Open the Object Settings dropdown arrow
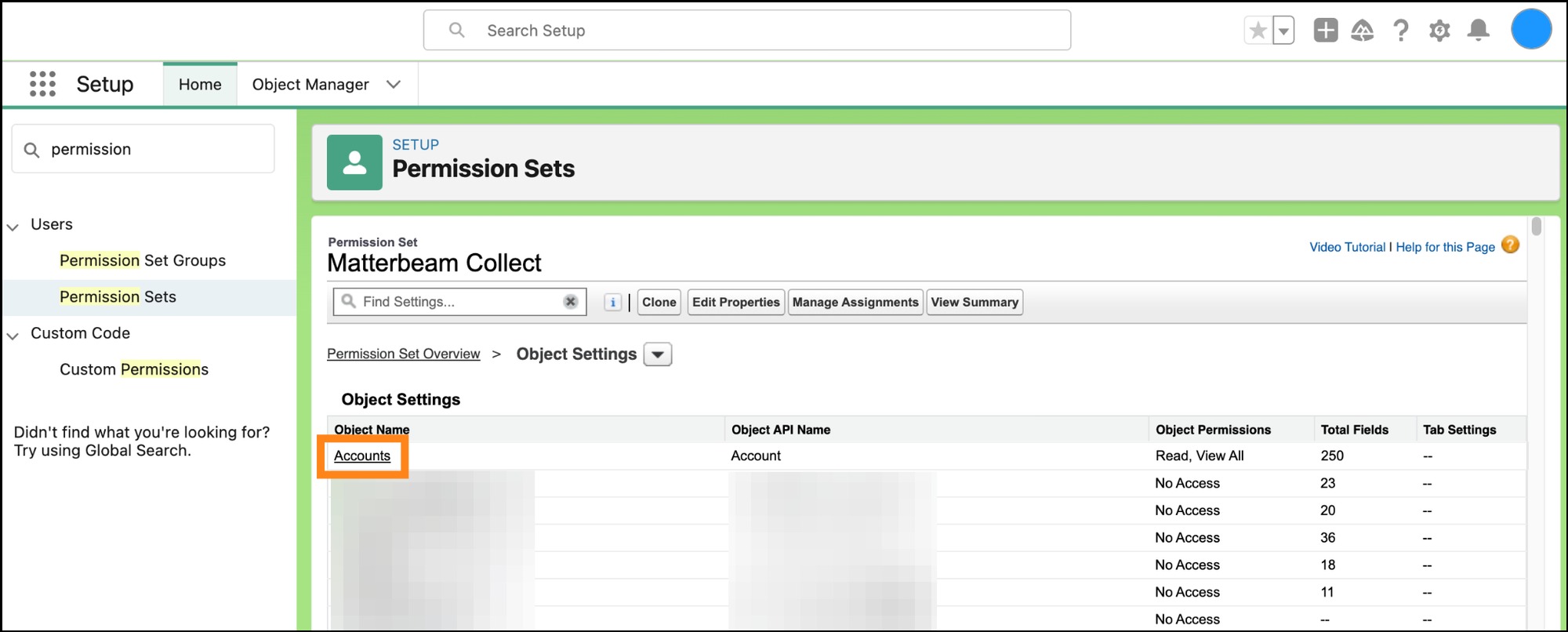This screenshot has width=1568, height=632. [658, 354]
